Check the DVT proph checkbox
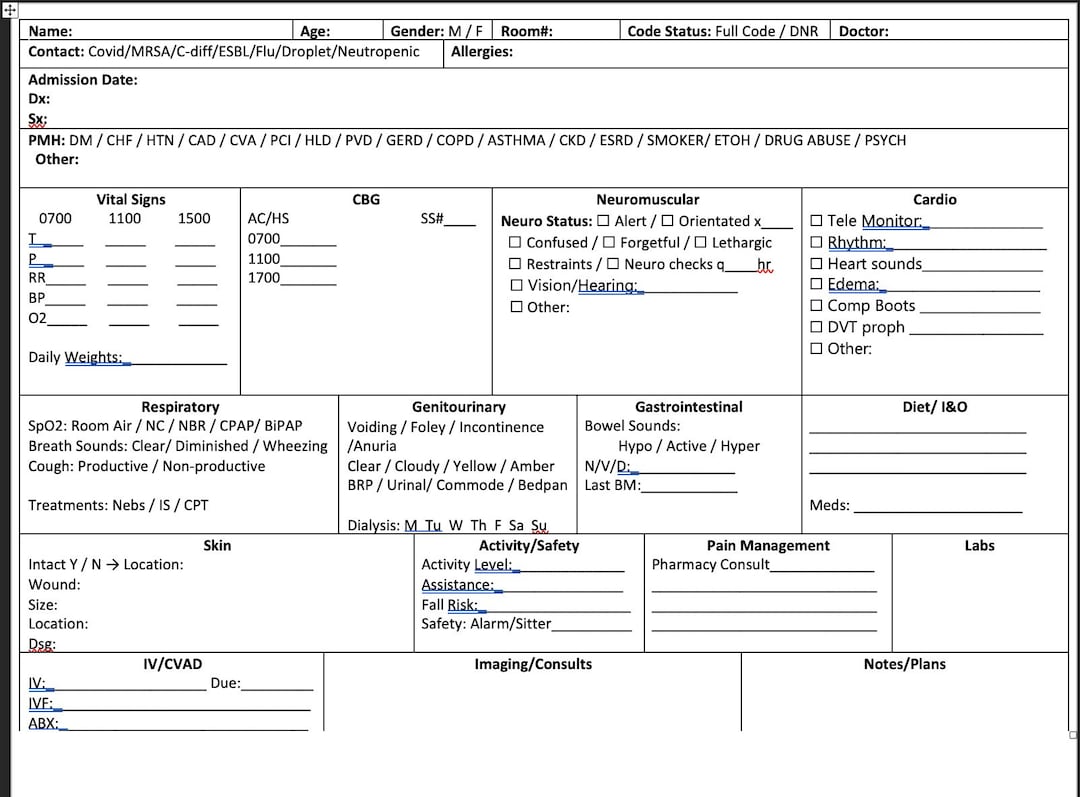Screen dimensions: 1080x797 point(817,327)
